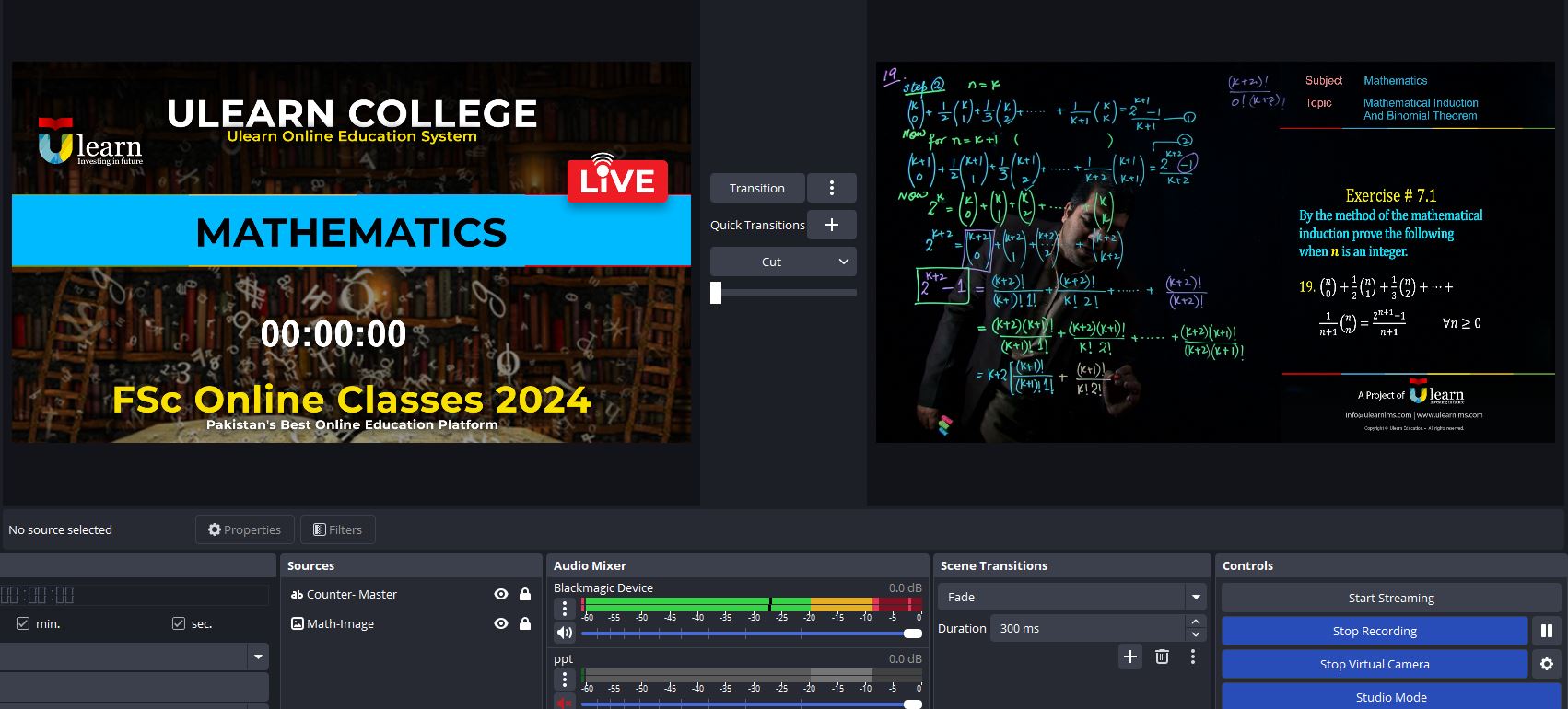Image resolution: width=1568 pixels, height=709 pixels.
Task: Mute the Blackmagic Device audio
Action: point(565,633)
